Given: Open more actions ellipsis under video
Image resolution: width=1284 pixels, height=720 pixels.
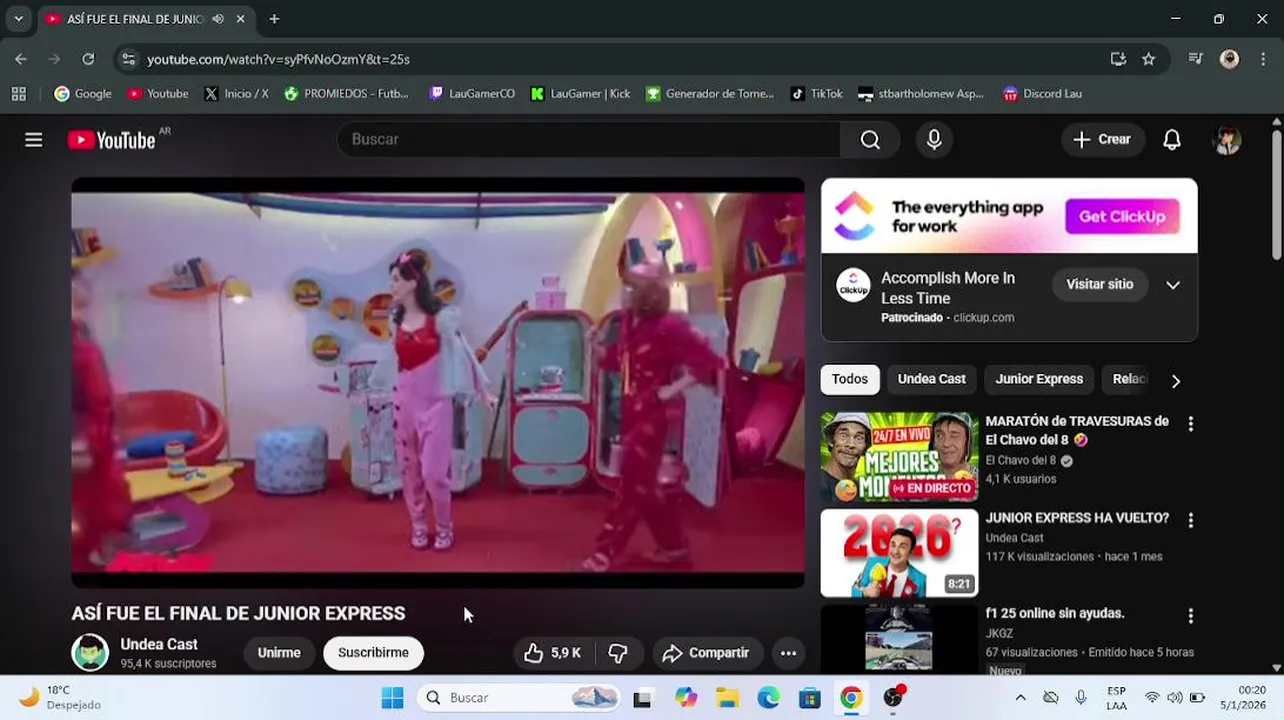Looking at the screenshot, I should (788, 653).
